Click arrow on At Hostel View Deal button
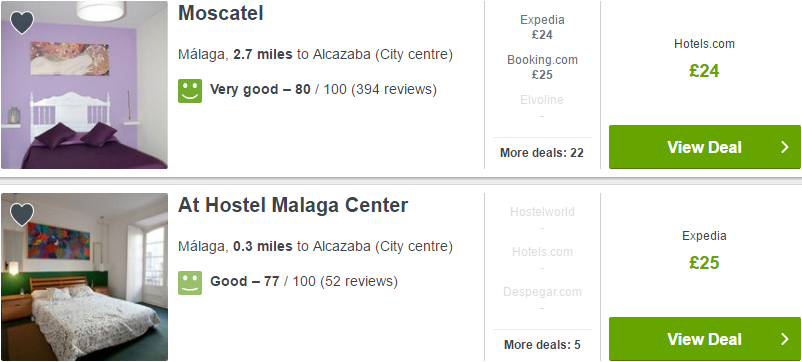The height and width of the screenshot is (362, 802). 785,339
